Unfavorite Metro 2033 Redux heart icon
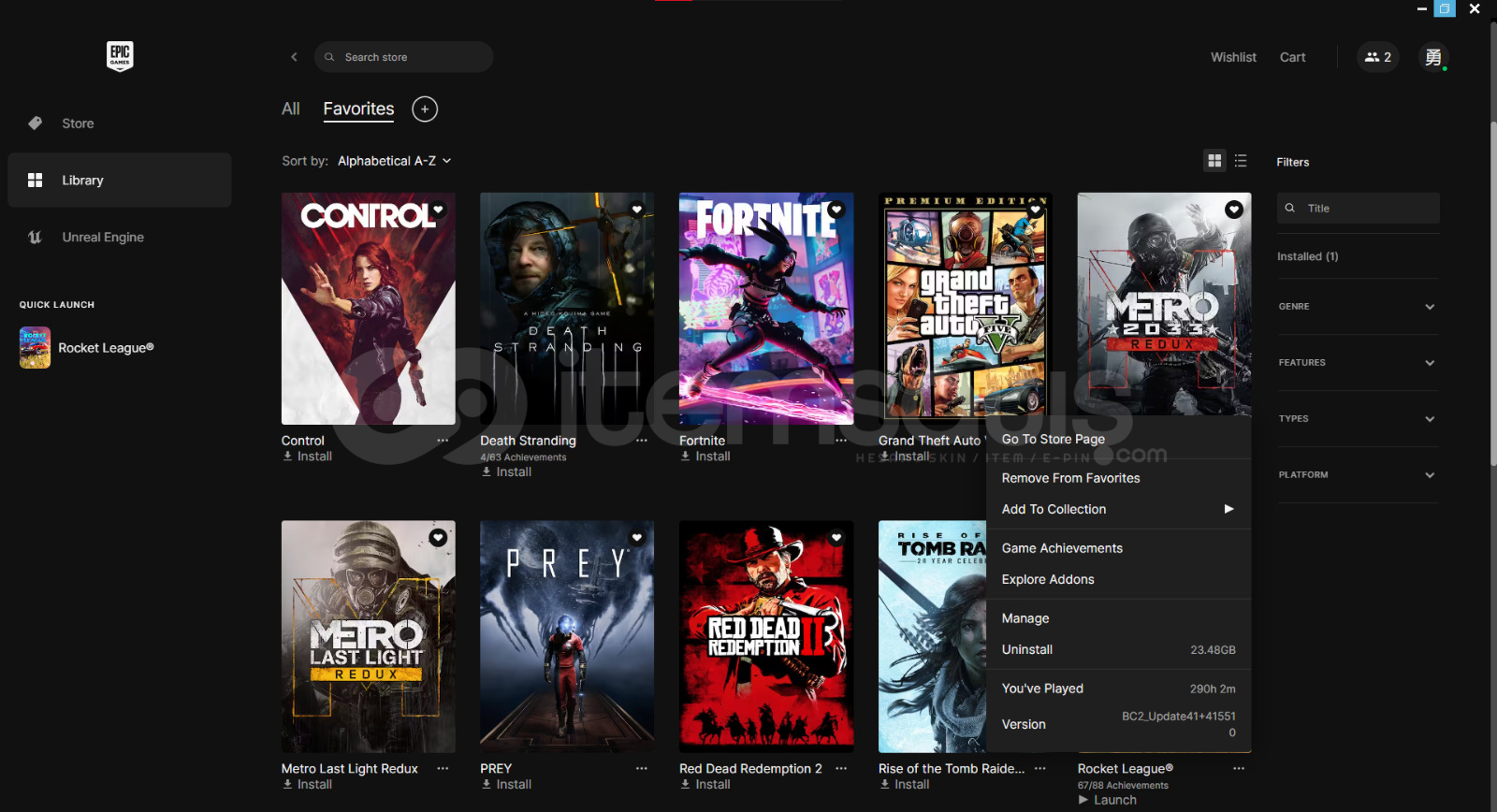Image resolution: width=1497 pixels, height=812 pixels. (x=1234, y=210)
